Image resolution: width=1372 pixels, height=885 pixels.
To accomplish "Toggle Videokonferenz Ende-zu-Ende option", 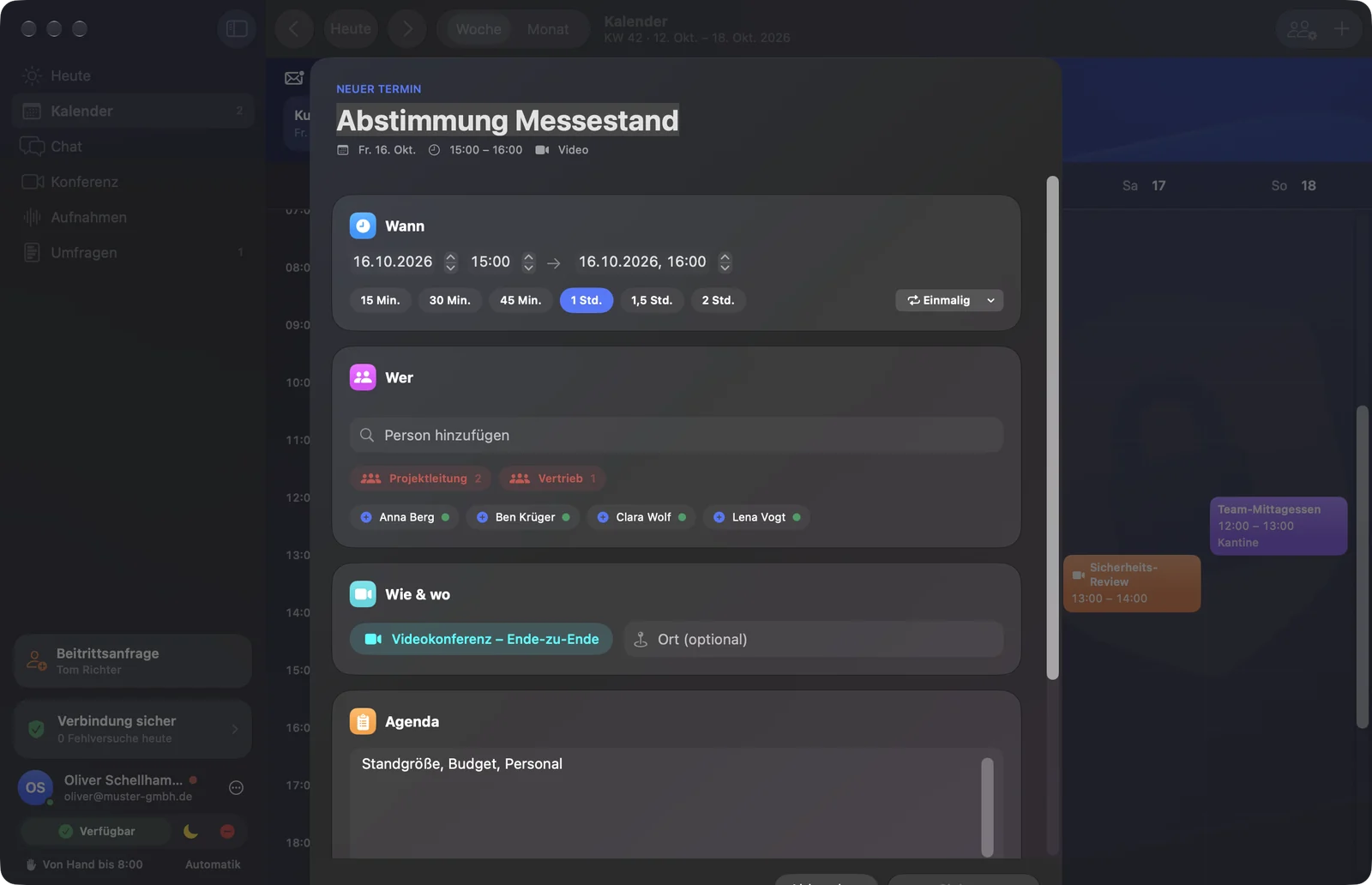I will (481, 639).
